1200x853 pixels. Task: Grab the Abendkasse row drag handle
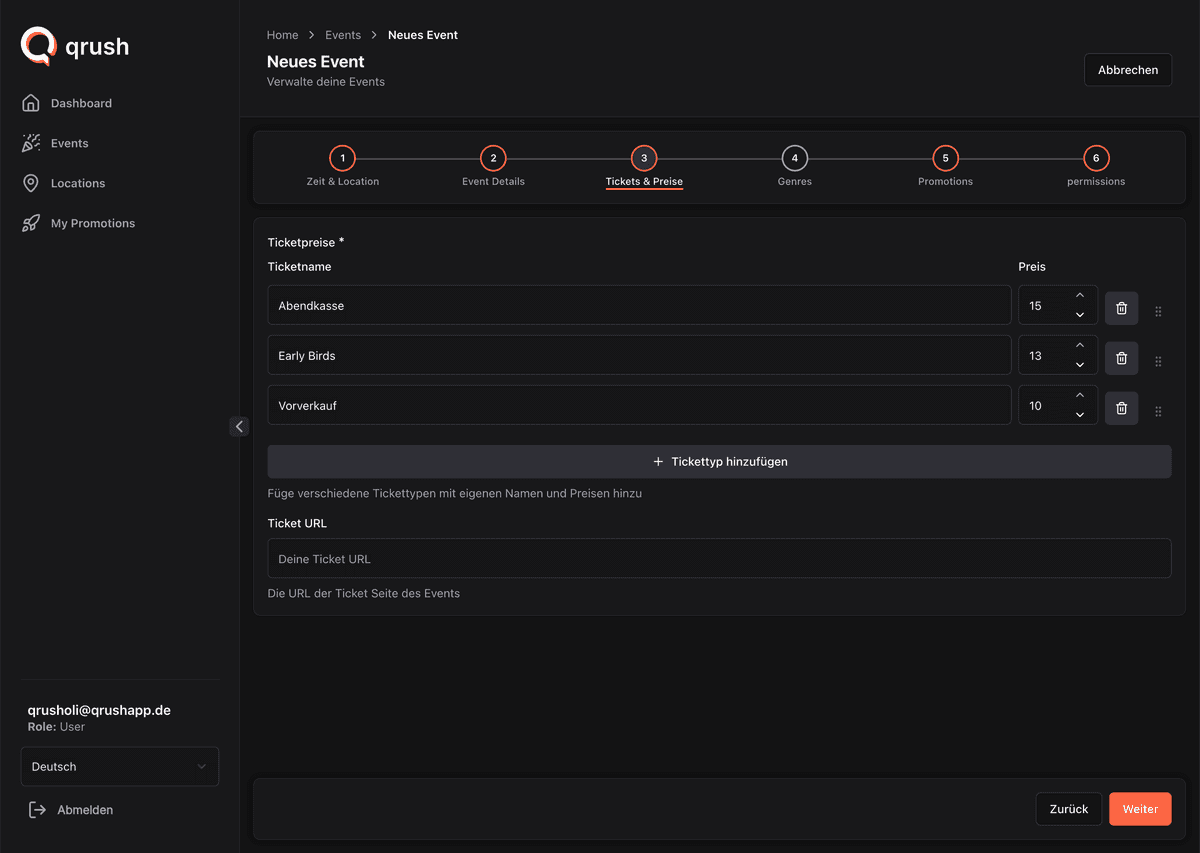pyautogui.click(x=1158, y=311)
